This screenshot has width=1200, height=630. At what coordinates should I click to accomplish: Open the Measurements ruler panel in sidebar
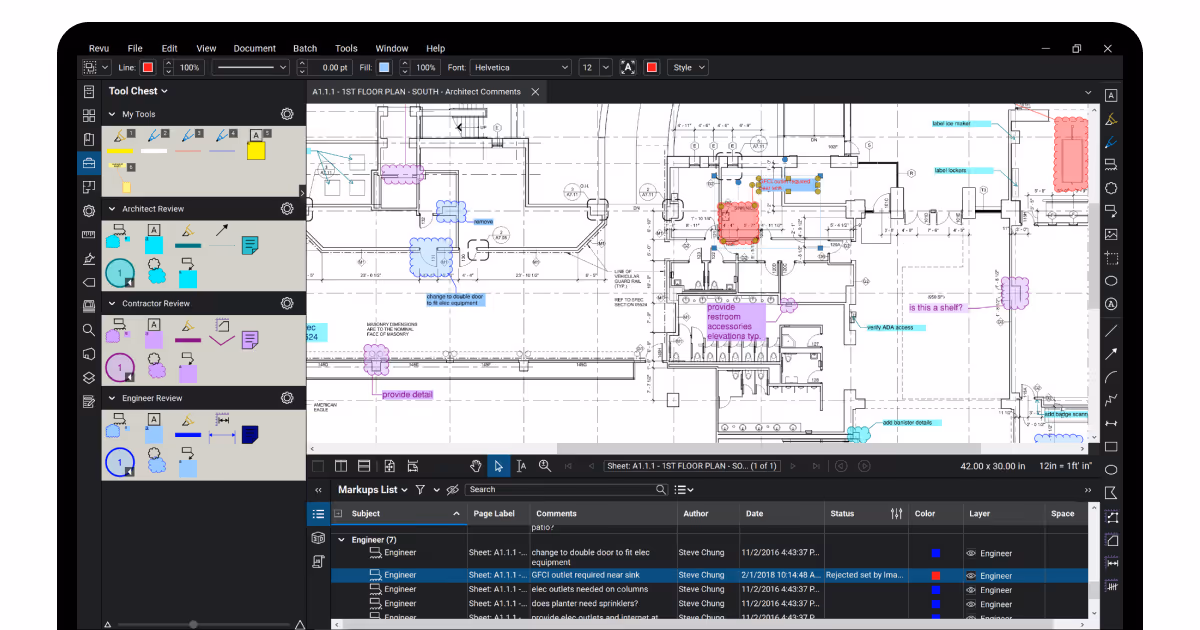click(89, 235)
